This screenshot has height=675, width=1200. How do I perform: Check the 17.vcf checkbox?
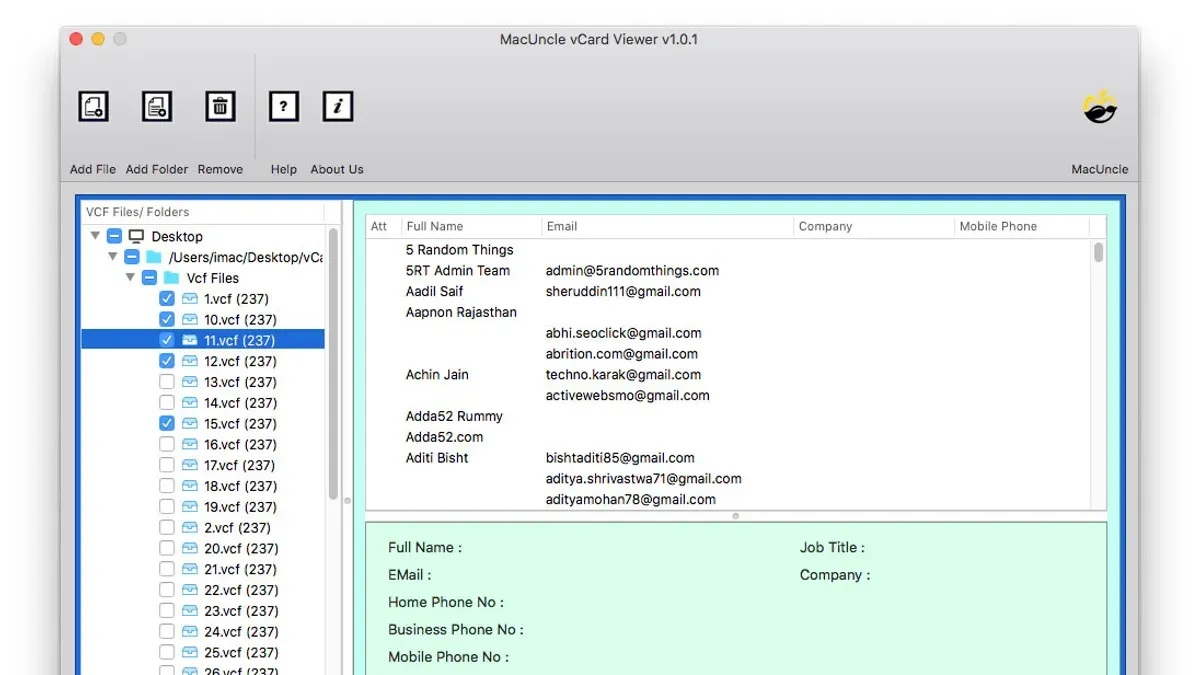tap(167, 465)
